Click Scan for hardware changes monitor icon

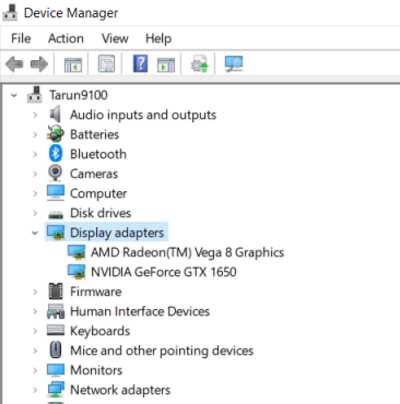pyautogui.click(x=234, y=63)
